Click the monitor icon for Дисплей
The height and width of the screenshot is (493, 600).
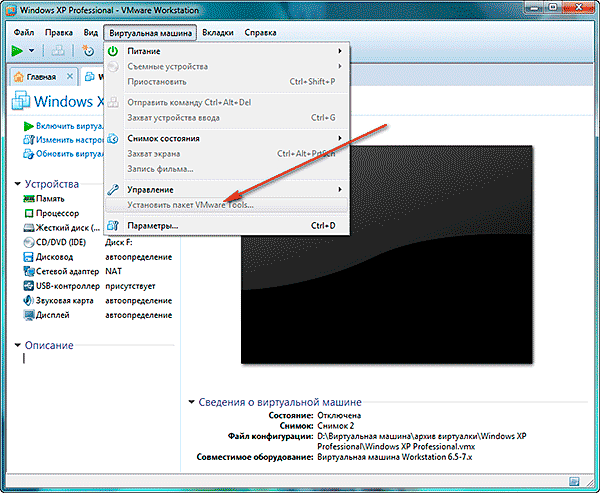click(x=29, y=315)
